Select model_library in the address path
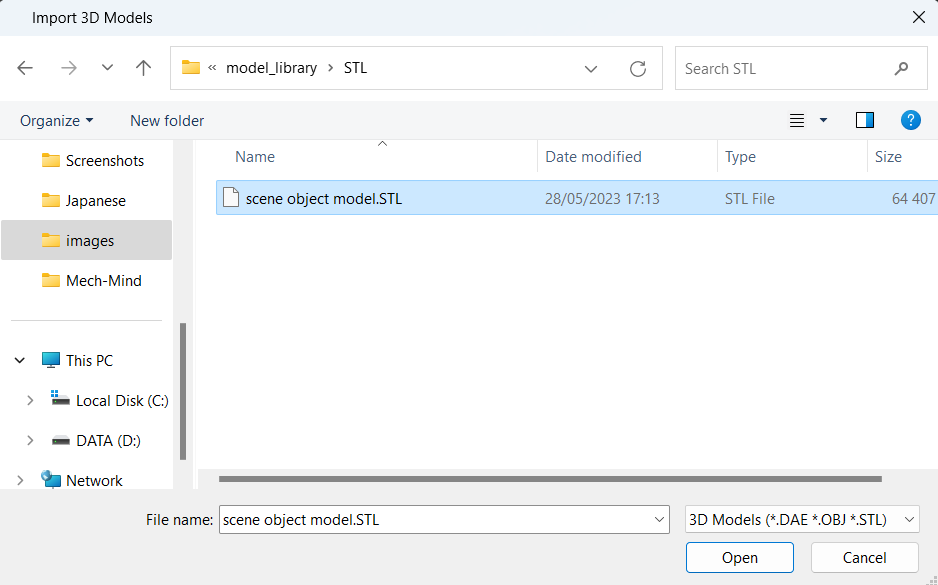This screenshot has width=938, height=585. click(272, 68)
